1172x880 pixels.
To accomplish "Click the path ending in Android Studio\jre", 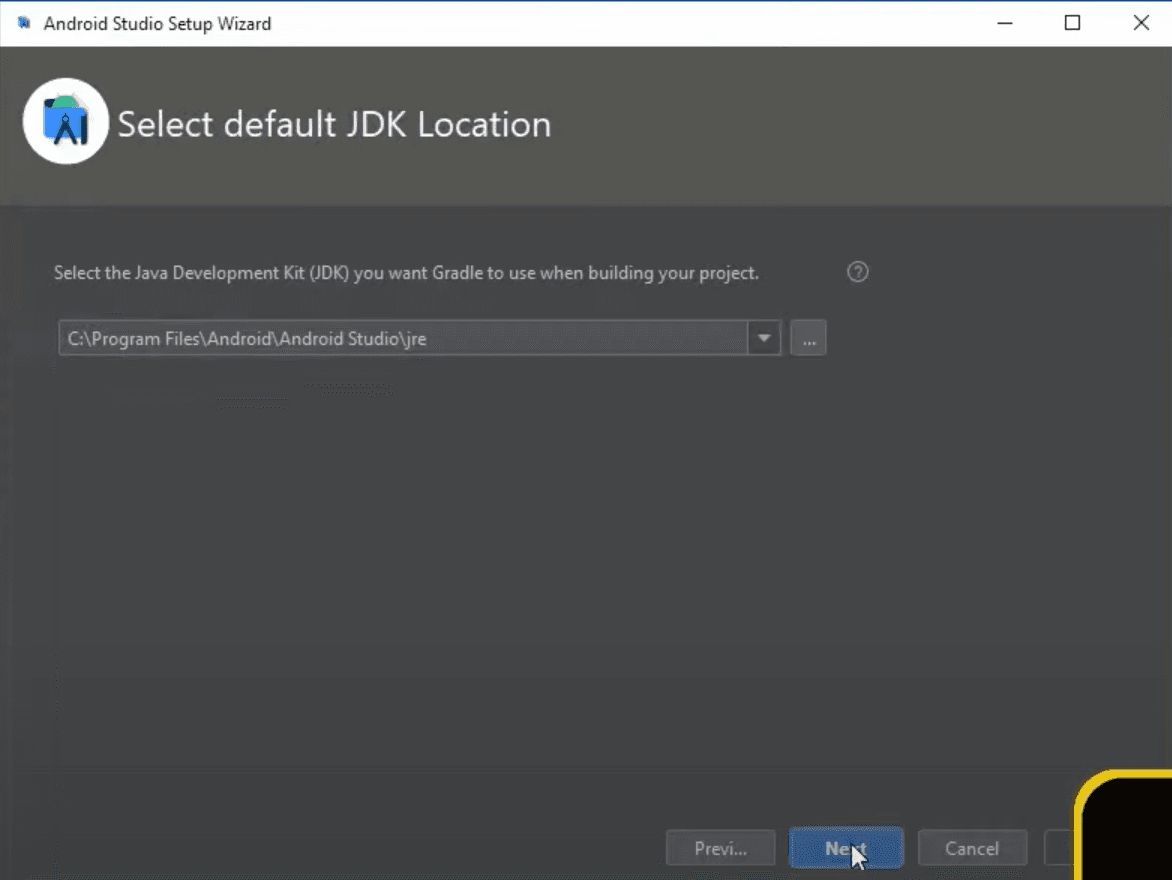I will pos(246,338).
